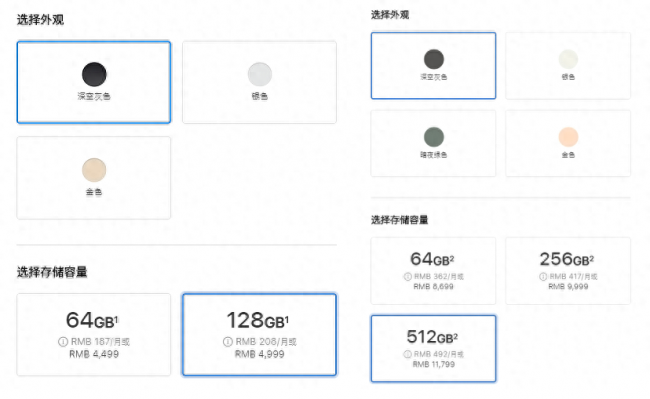Open info icon beside RMB 362/月
Viewport: 650px width, 399px height.
point(407,276)
